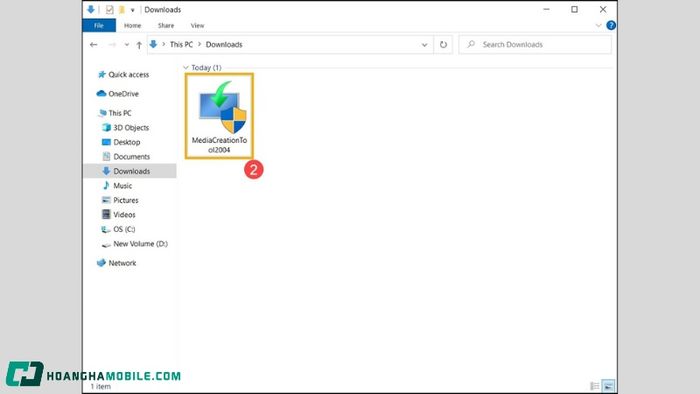Focus the Search Downloads field
Image resolution: width=700 pixels, height=394 pixels.
pyautogui.click(x=535, y=45)
